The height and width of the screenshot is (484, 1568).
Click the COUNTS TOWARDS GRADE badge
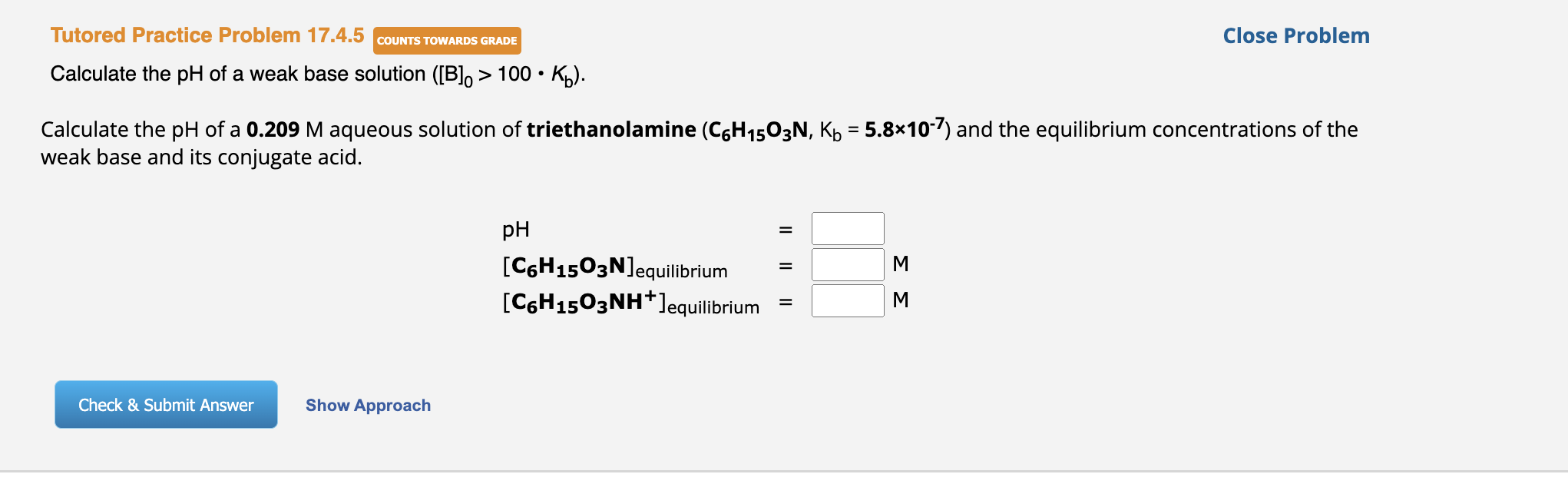(x=448, y=41)
